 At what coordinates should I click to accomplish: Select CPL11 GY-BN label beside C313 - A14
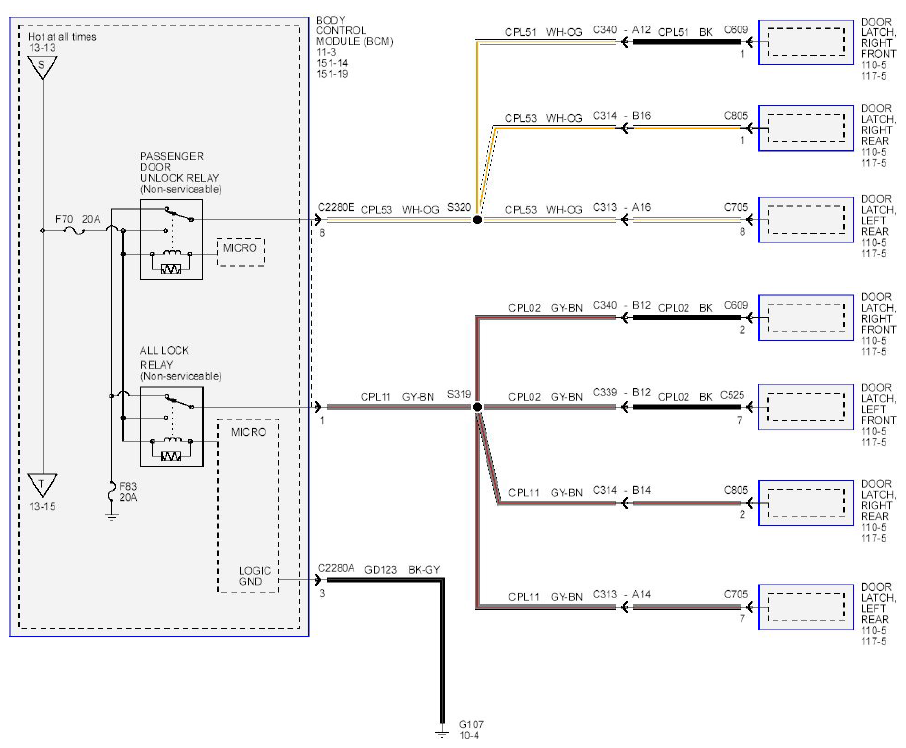tap(545, 597)
